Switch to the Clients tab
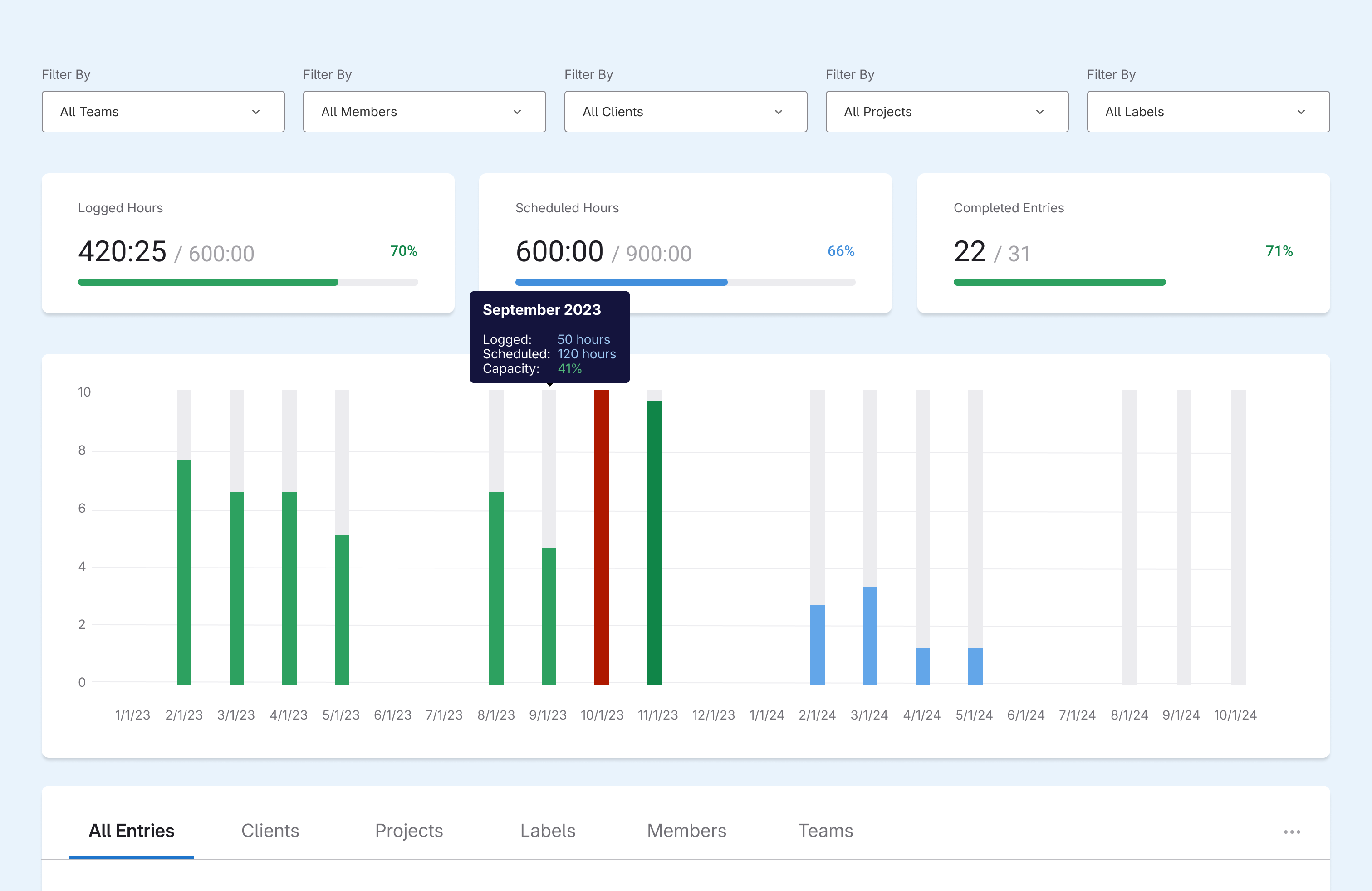1372x891 pixels. click(270, 831)
